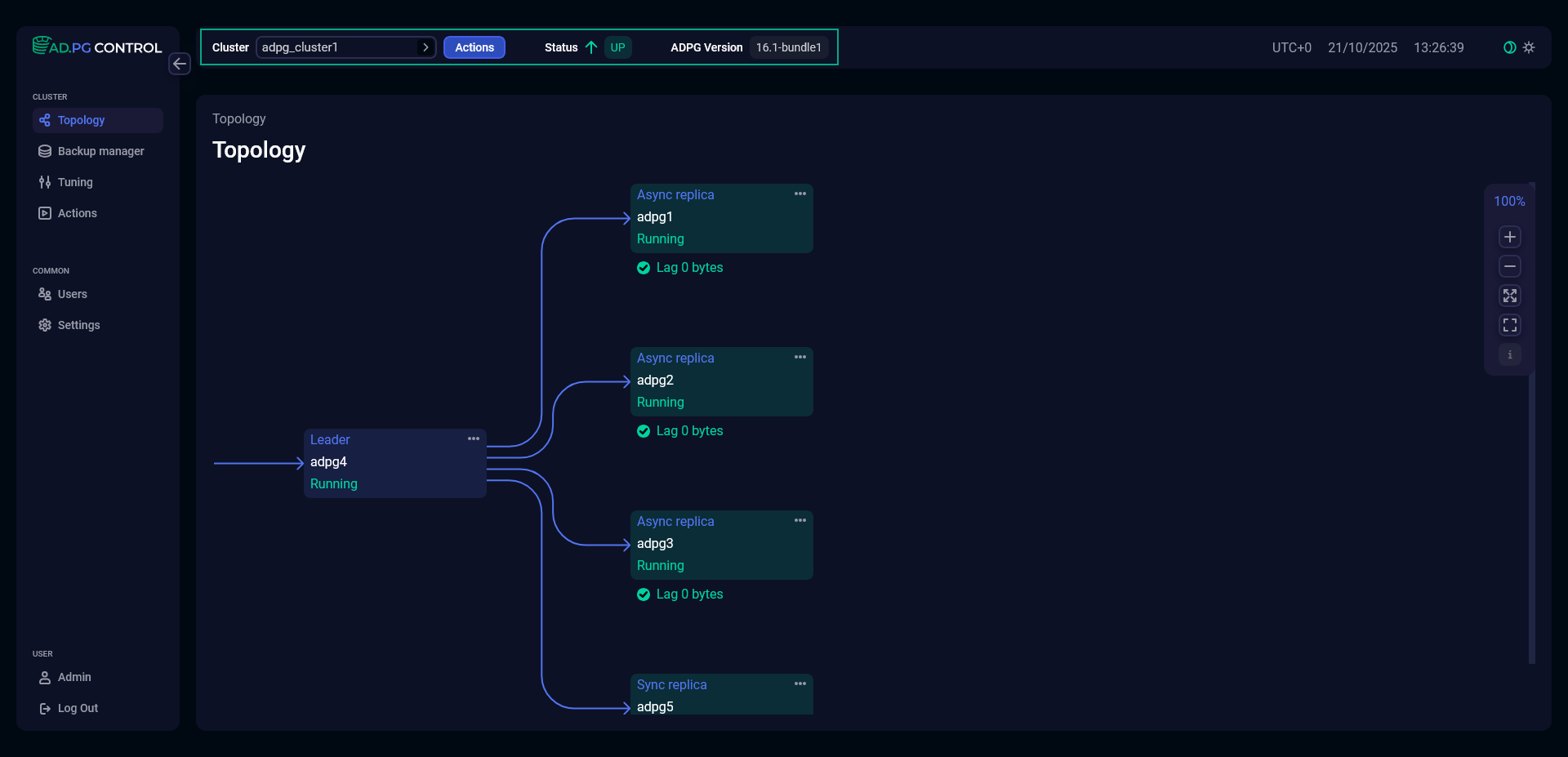Collapse the sidebar with the arrow icon
This screenshot has height=757, width=1568.
click(x=180, y=64)
